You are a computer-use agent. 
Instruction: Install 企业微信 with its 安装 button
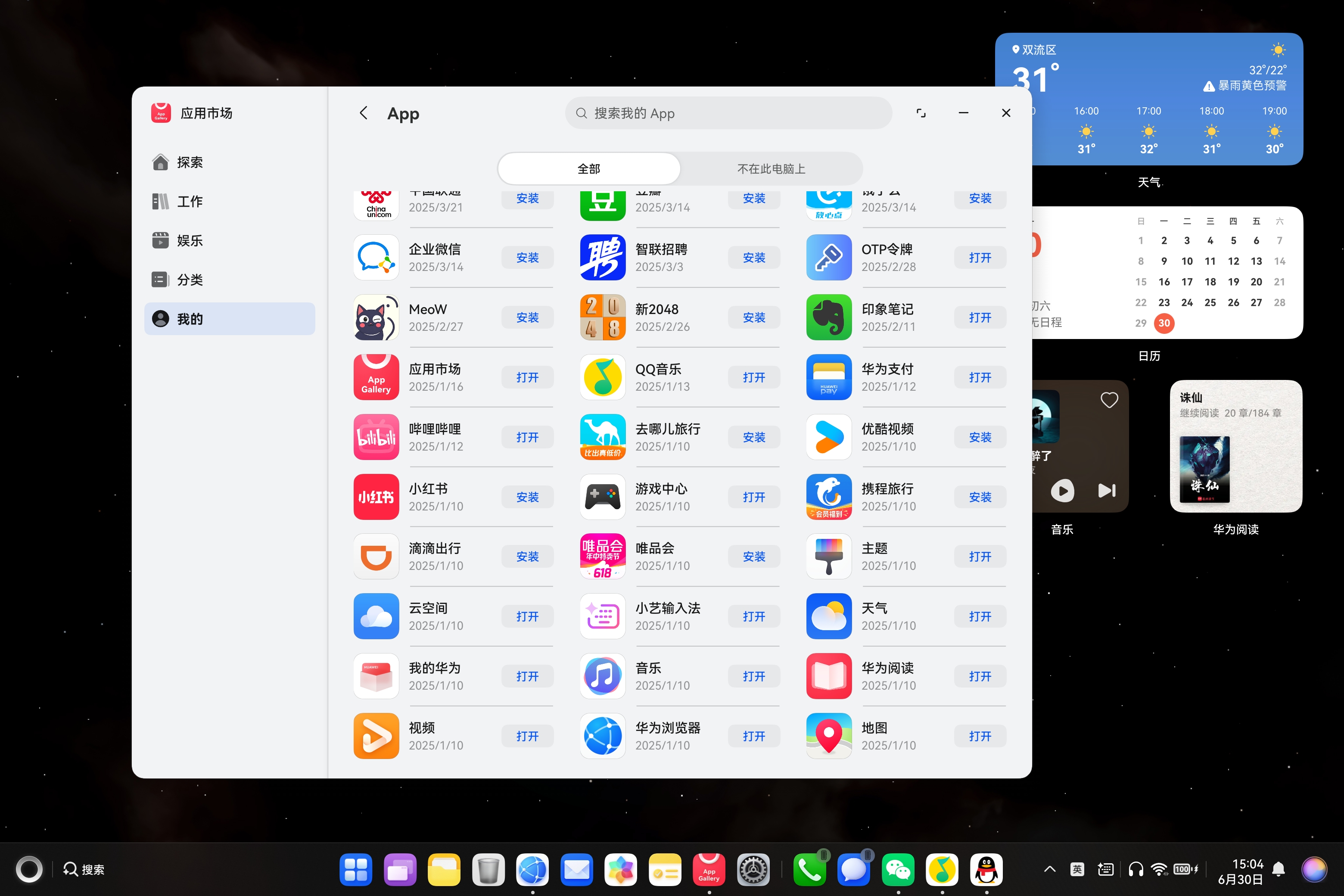pyautogui.click(x=527, y=258)
